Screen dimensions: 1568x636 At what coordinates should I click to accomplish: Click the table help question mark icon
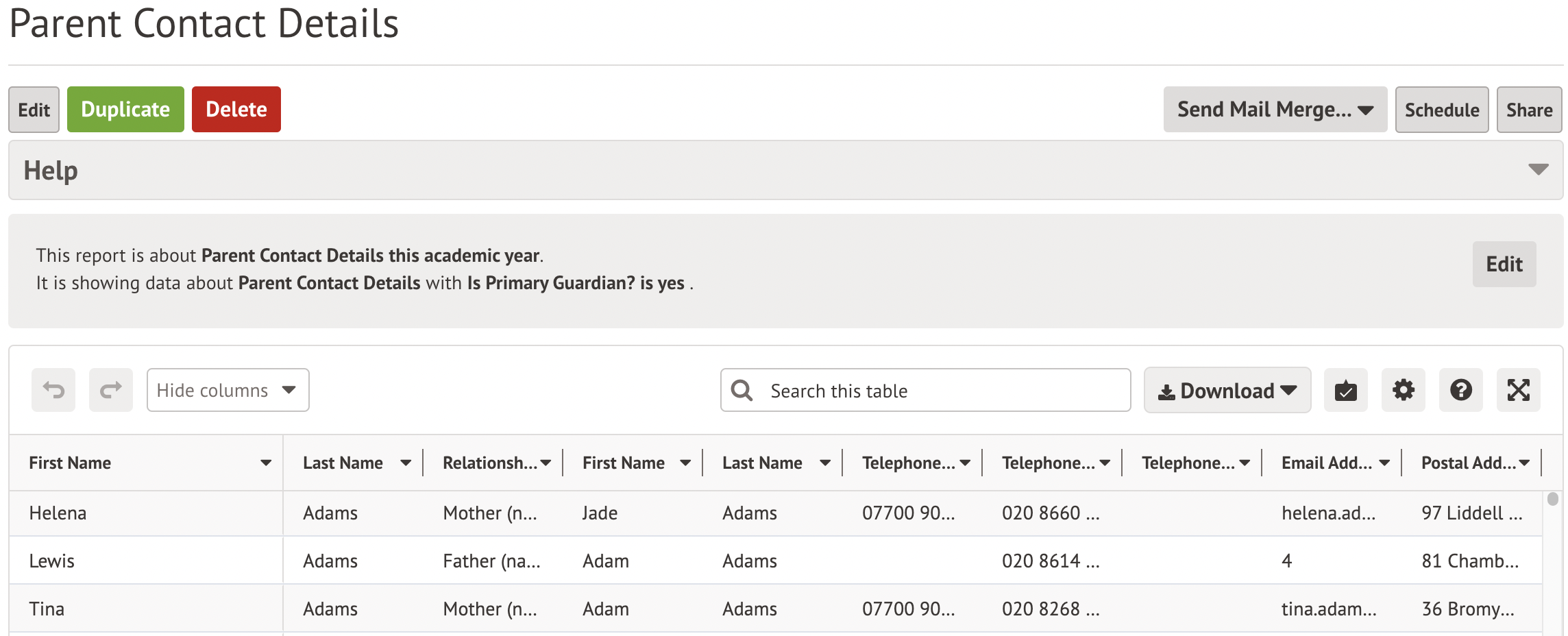point(1460,390)
